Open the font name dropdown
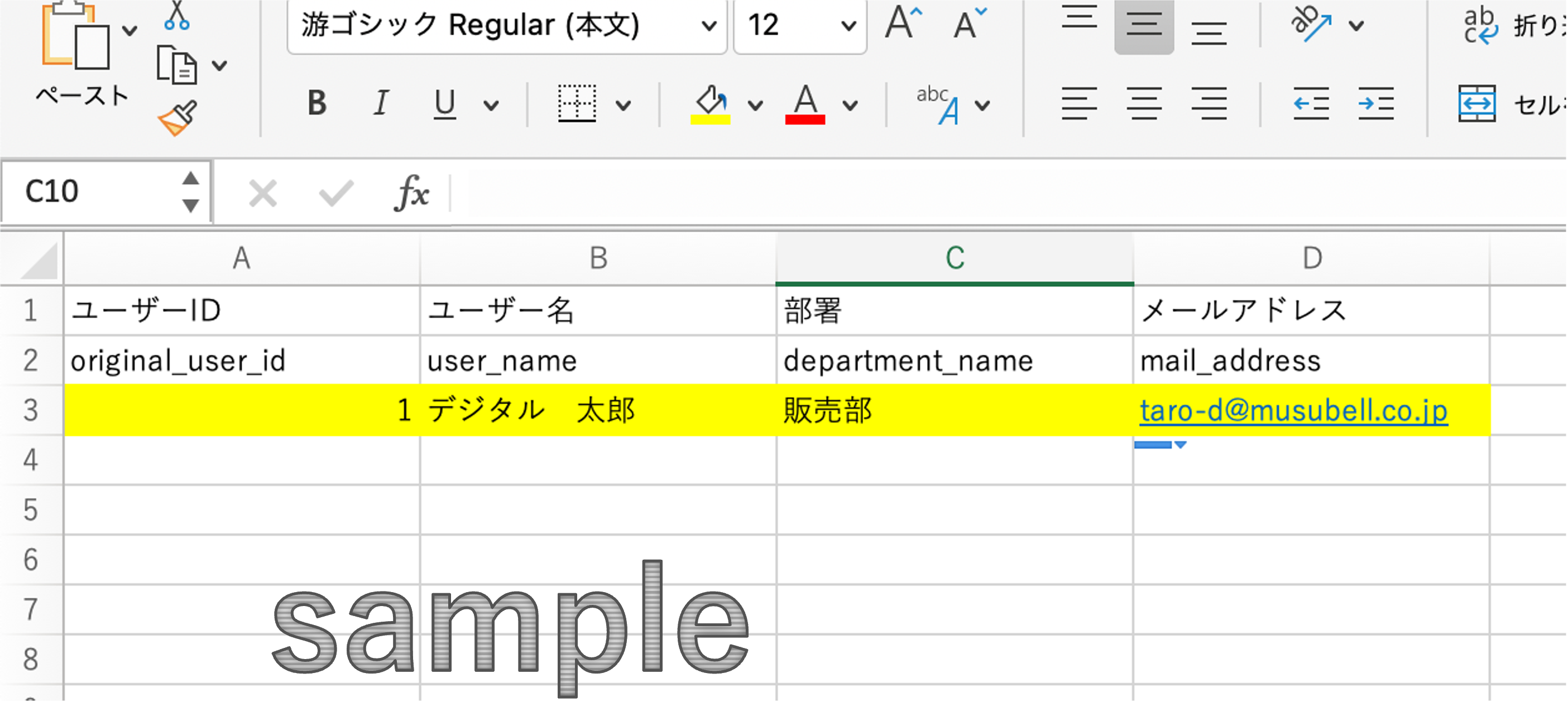The width and height of the screenshot is (1568, 721). tap(708, 26)
